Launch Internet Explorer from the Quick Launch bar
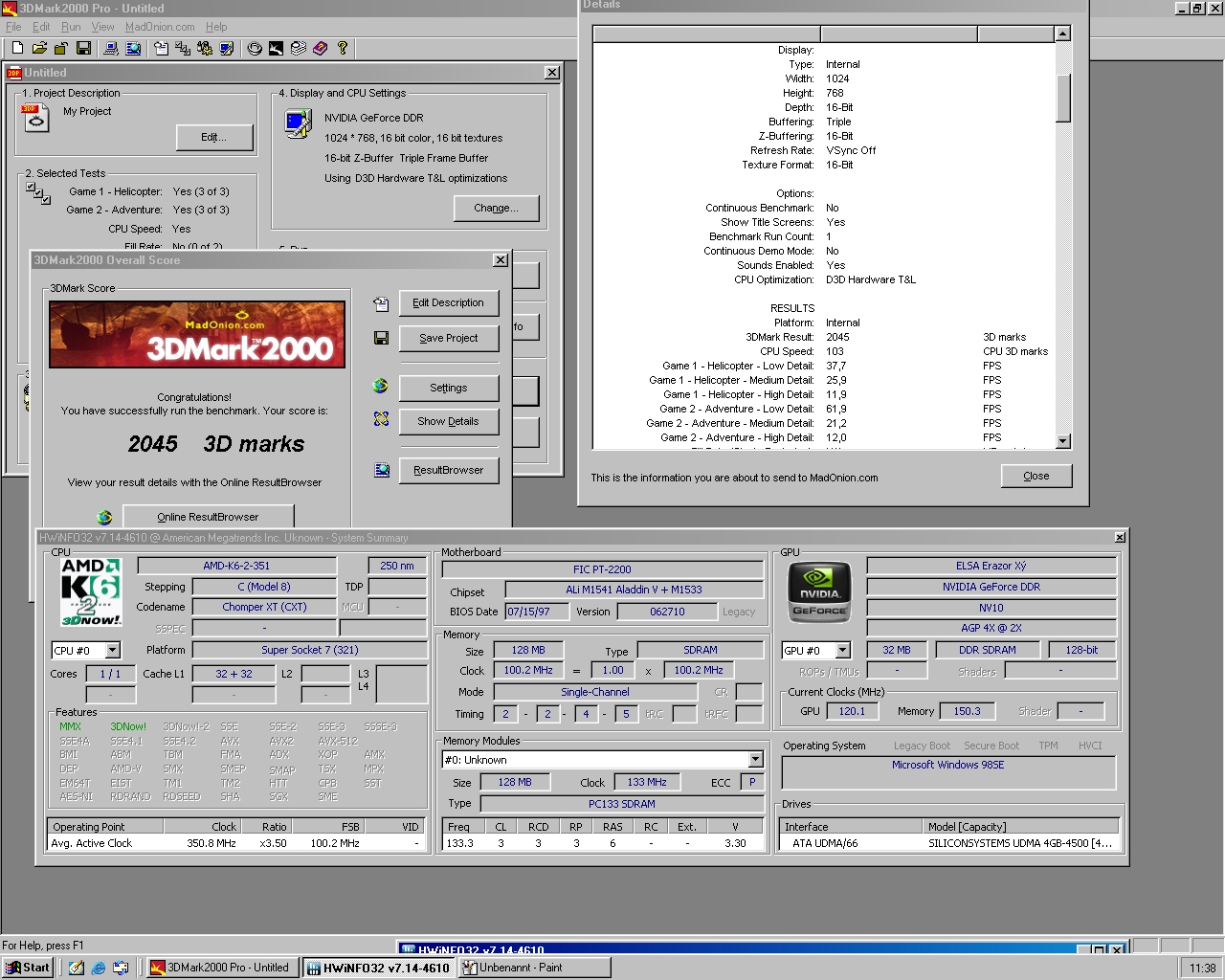This screenshot has height=980, width=1225. click(x=99, y=967)
